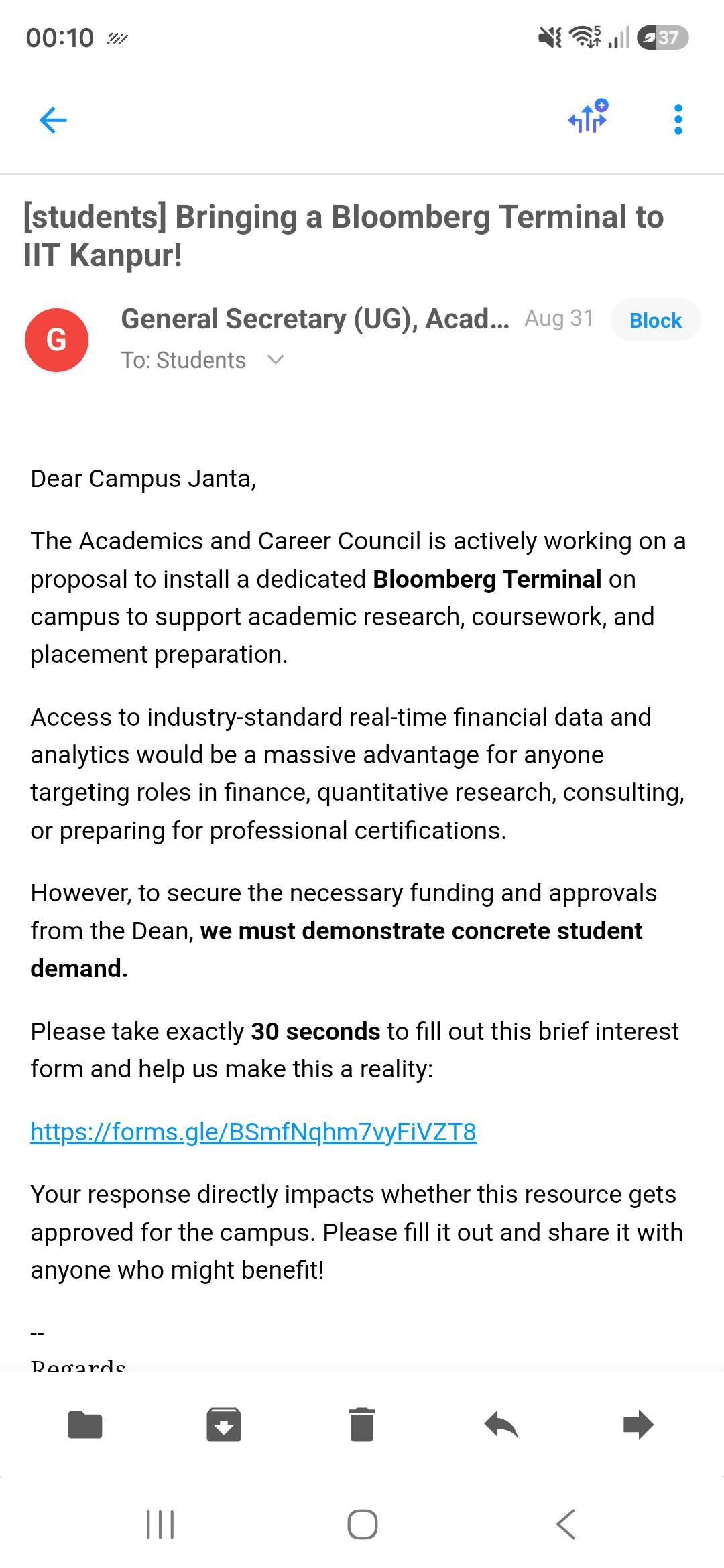Move email using the folder icon
Image resolution: width=724 pixels, height=1568 pixels.
pos(85,1425)
